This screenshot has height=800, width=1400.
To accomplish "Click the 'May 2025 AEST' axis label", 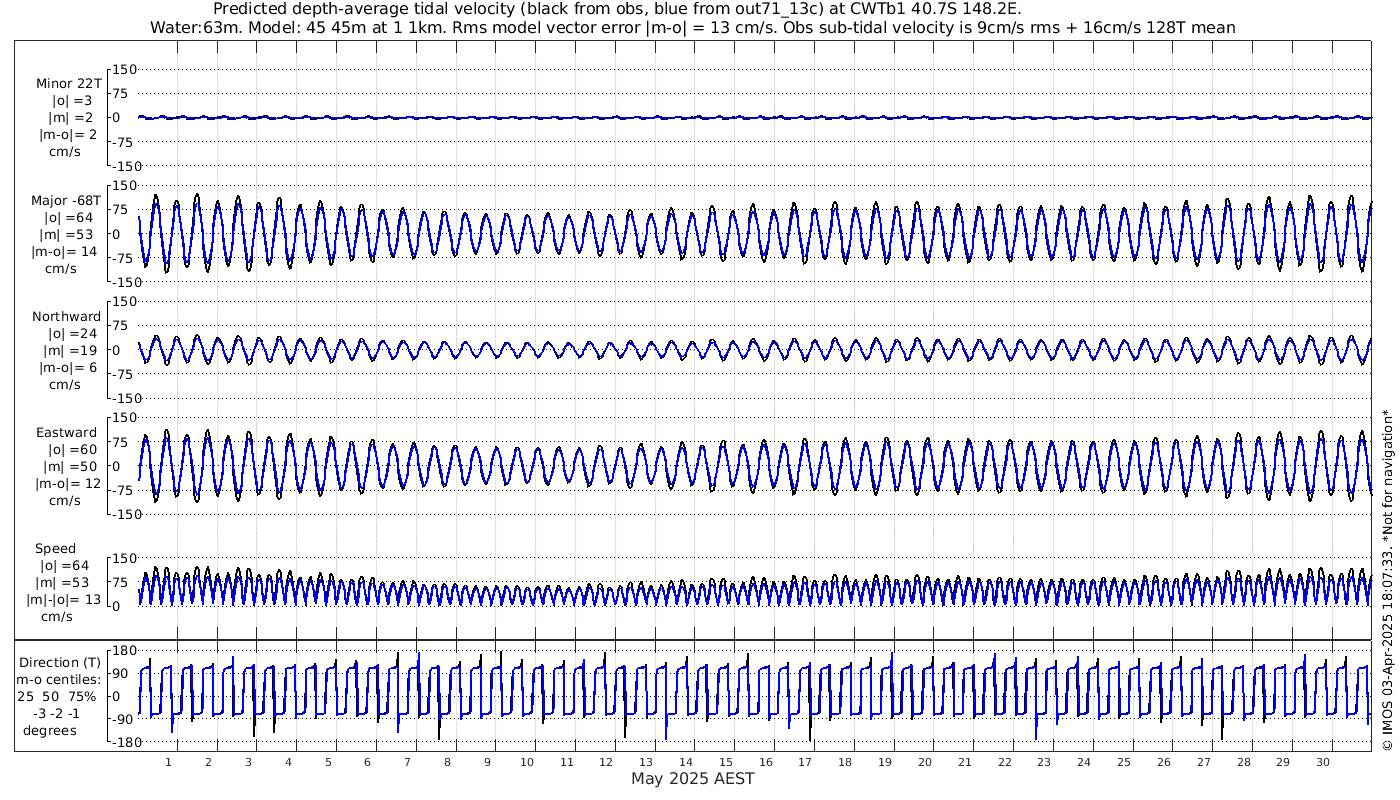I will pyautogui.click(x=692, y=778).
